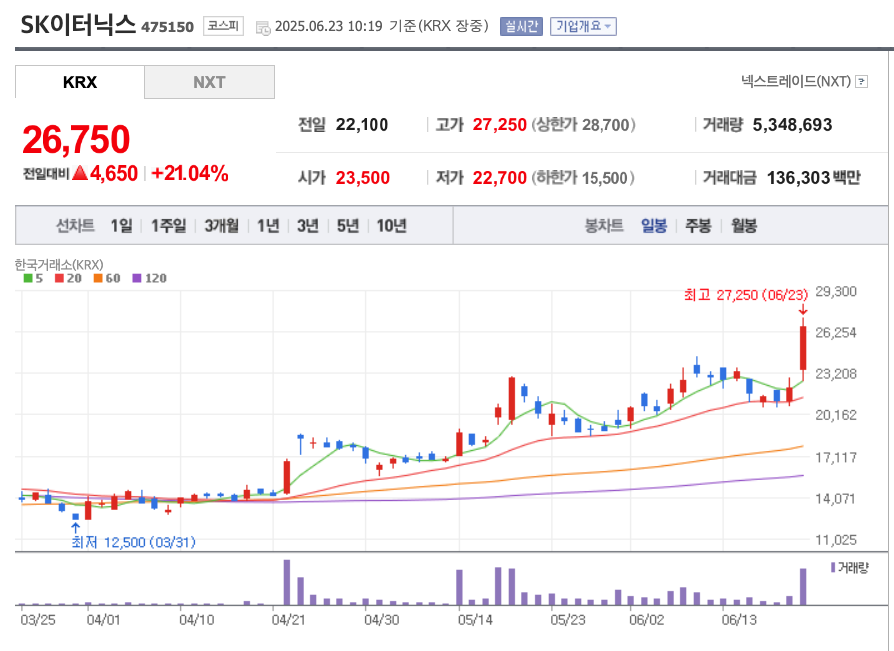This screenshot has width=894, height=651.
Task: Click the 실시간 button
Action: (x=521, y=26)
